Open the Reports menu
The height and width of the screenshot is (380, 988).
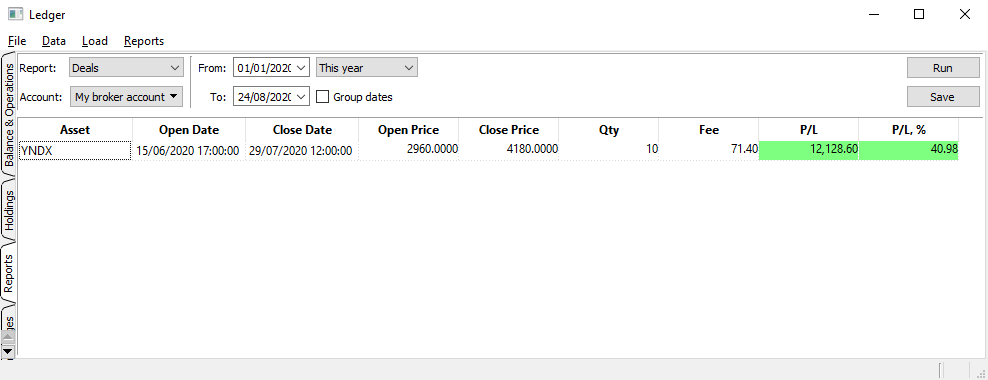tap(144, 41)
